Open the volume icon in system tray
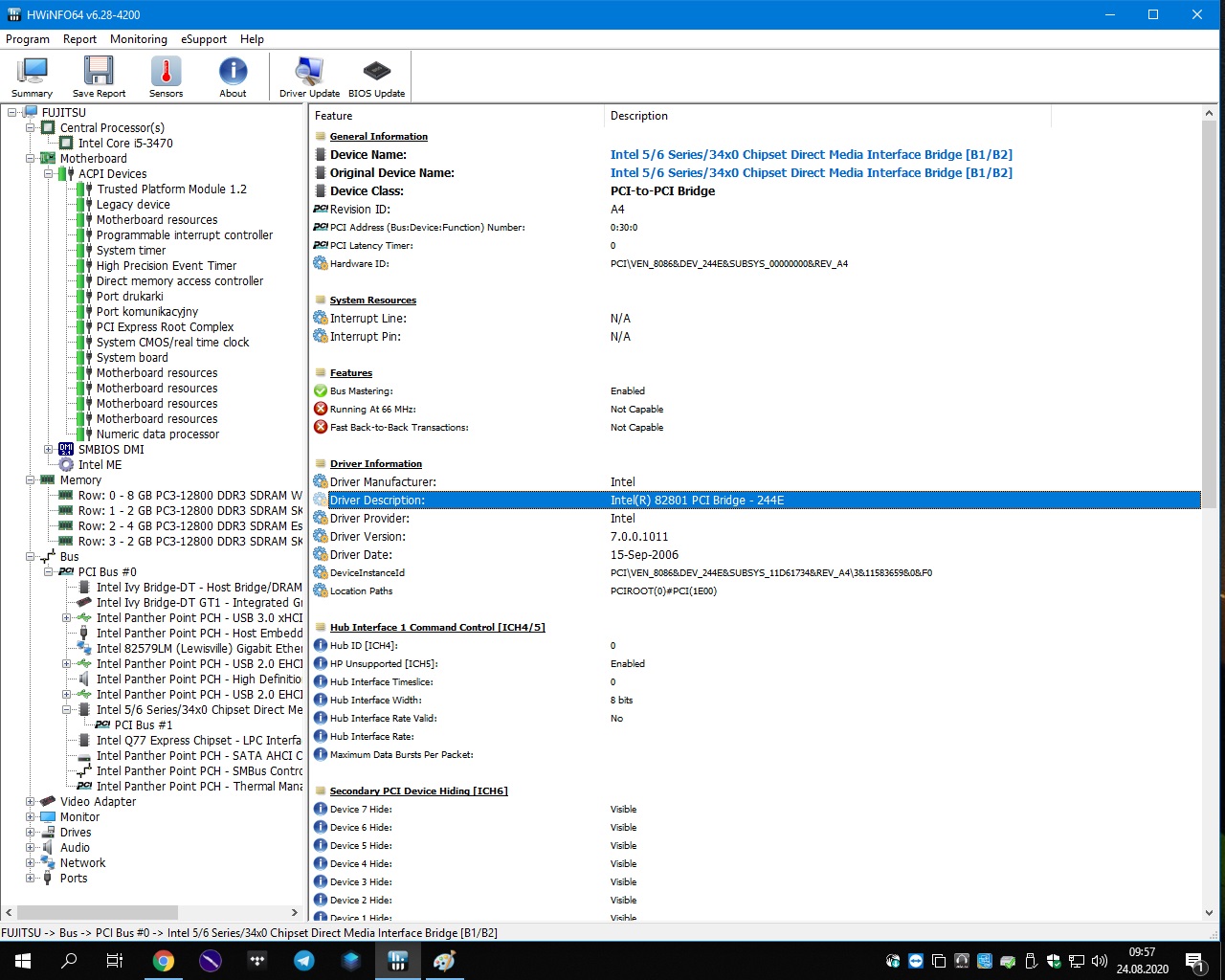Screen dimensions: 1225x980 pos(1100,961)
